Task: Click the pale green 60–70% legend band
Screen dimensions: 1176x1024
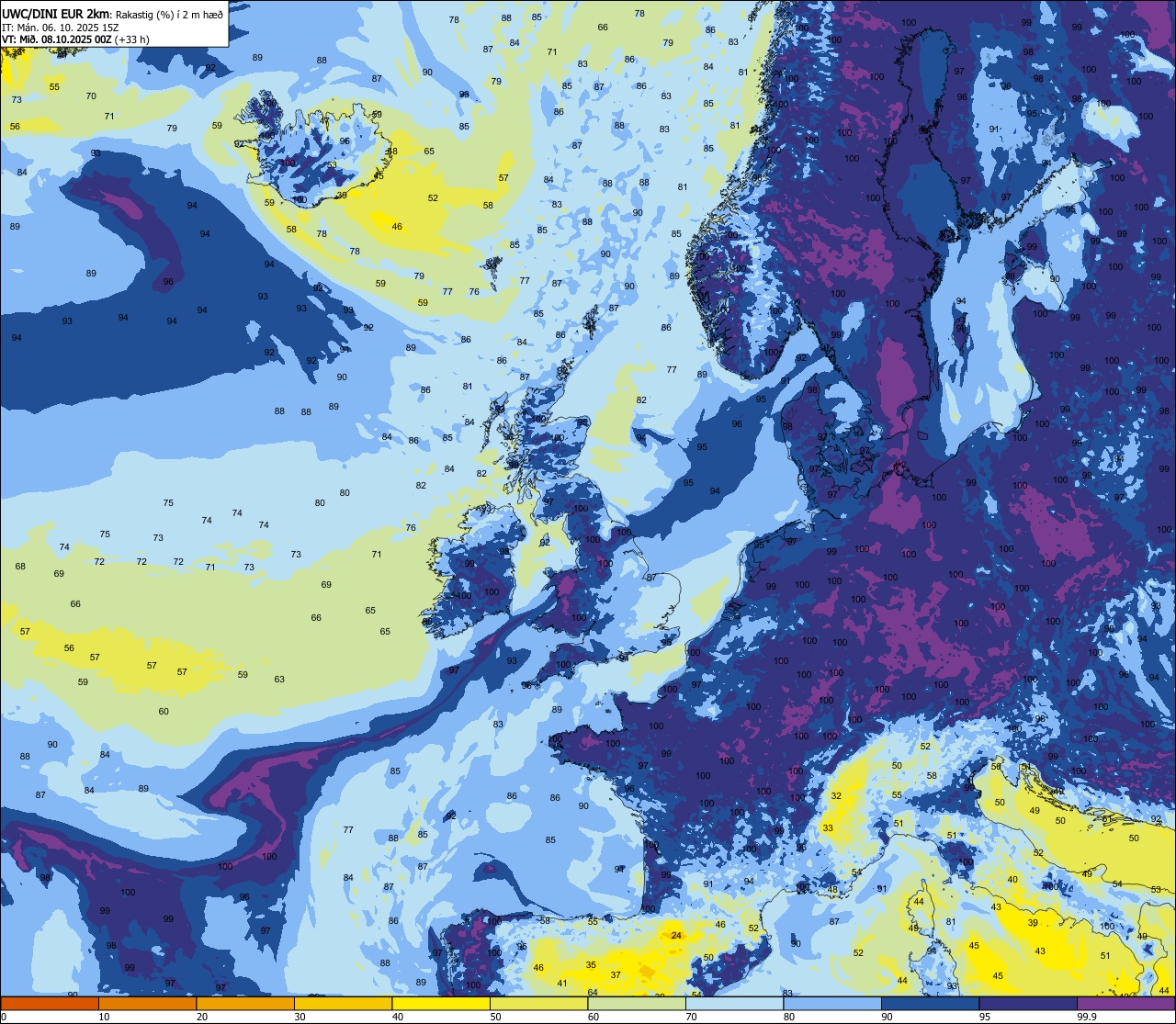Action: pos(637,1004)
